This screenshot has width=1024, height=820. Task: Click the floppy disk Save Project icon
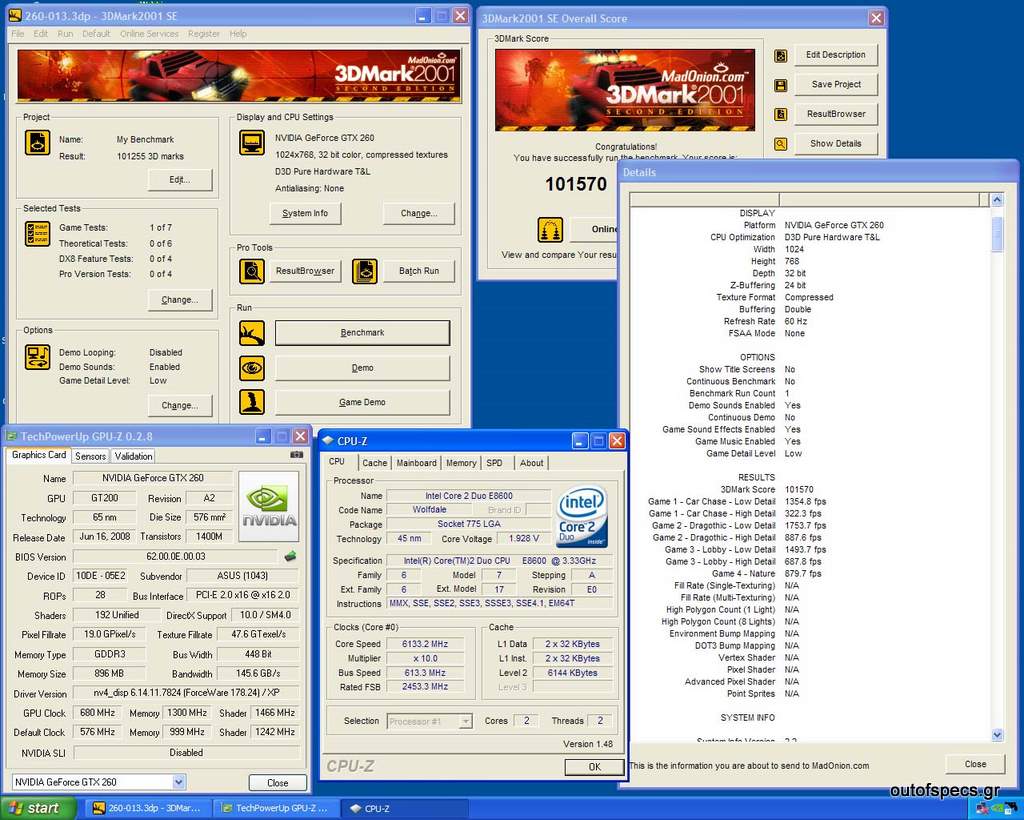coord(780,85)
